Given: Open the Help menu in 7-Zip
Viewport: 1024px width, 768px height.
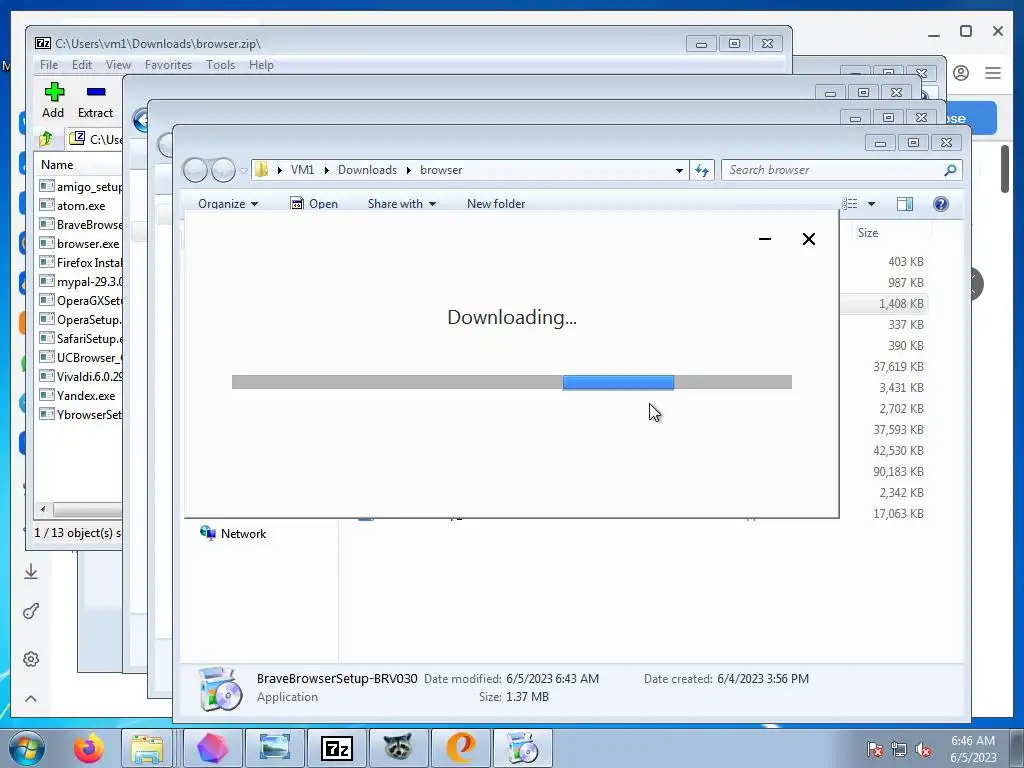Looking at the screenshot, I should pos(261,65).
